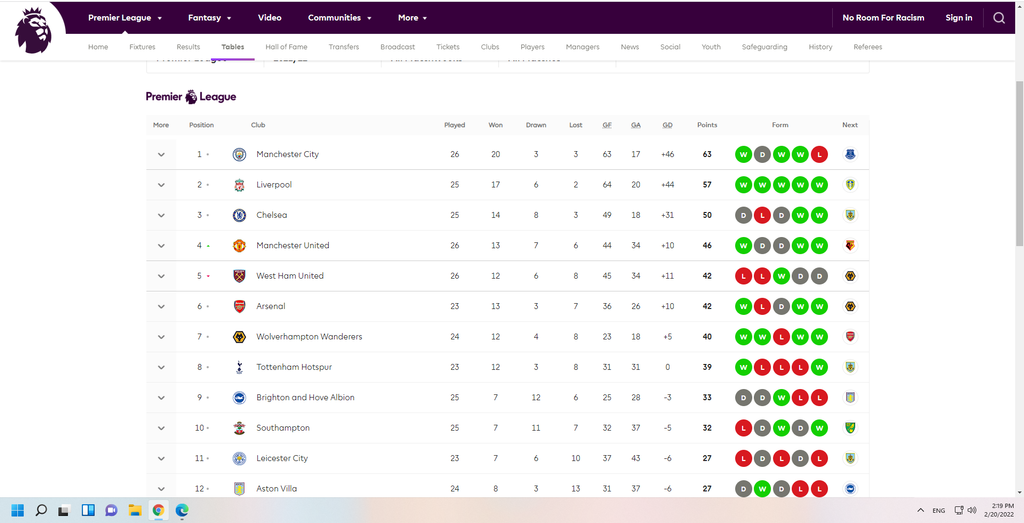Expand Southampton row details
The image size is (1024, 523).
pos(161,428)
